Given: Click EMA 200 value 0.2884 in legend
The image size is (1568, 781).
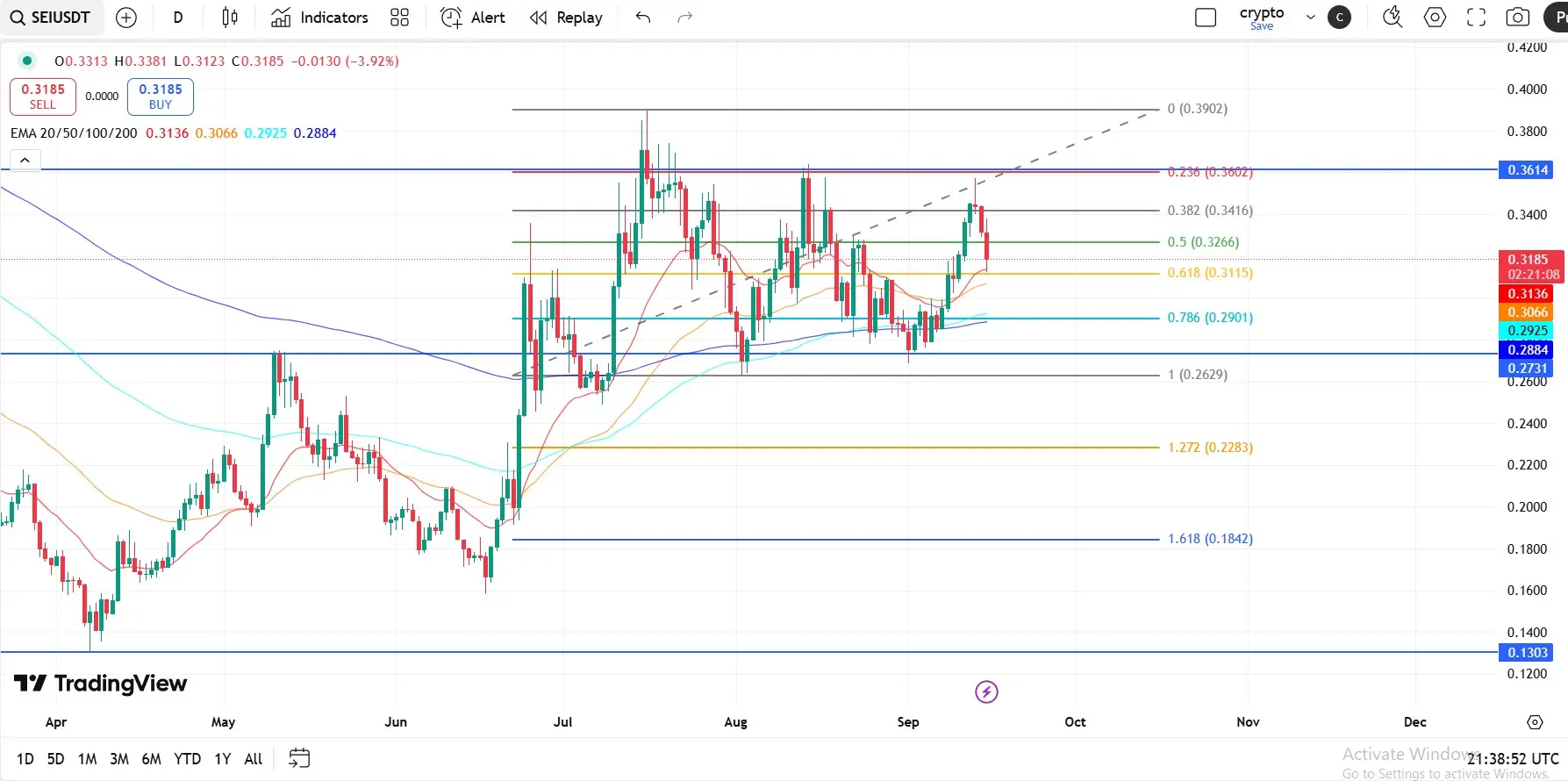Looking at the screenshot, I should [x=315, y=133].
